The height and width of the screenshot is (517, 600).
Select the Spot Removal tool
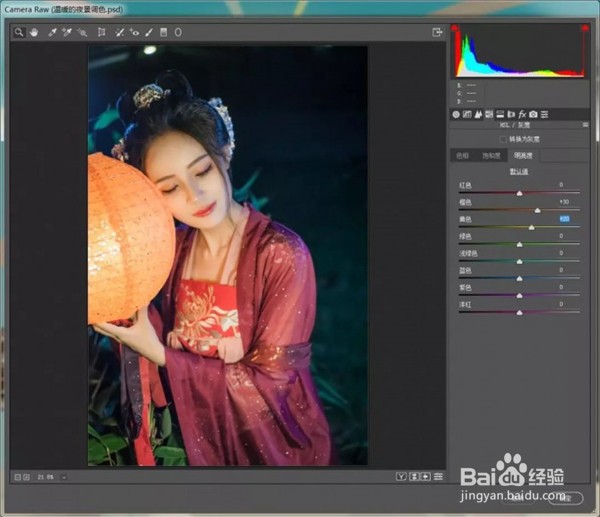pos(119,33)
